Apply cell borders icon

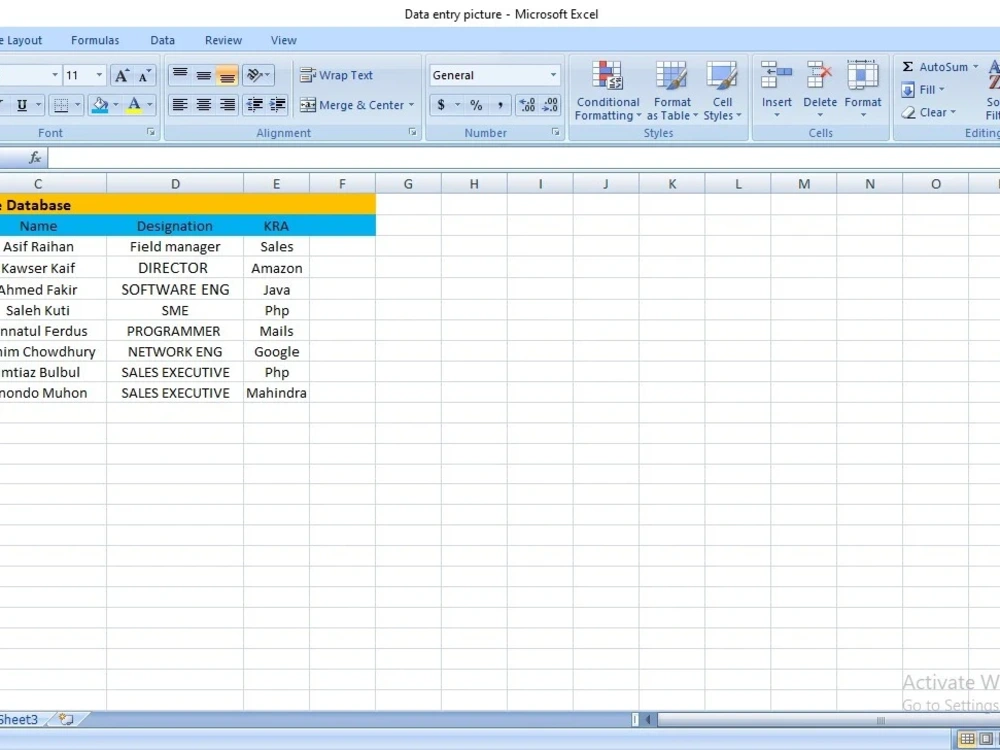(61, 105)
